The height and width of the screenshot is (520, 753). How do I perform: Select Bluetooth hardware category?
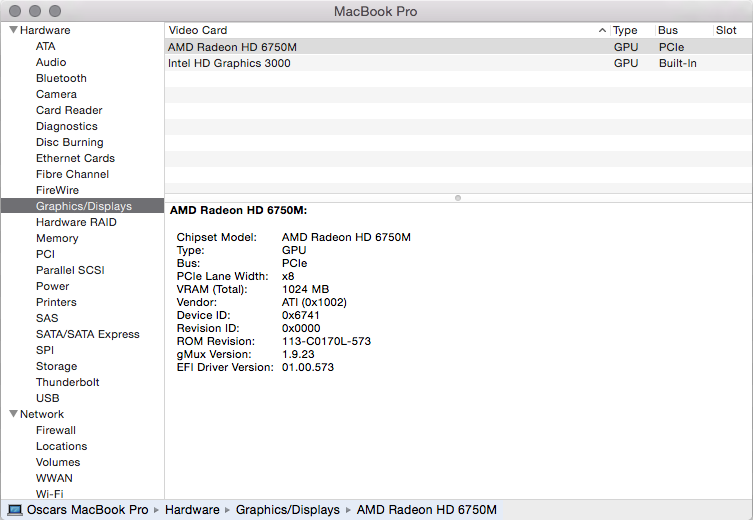point(61,78)
